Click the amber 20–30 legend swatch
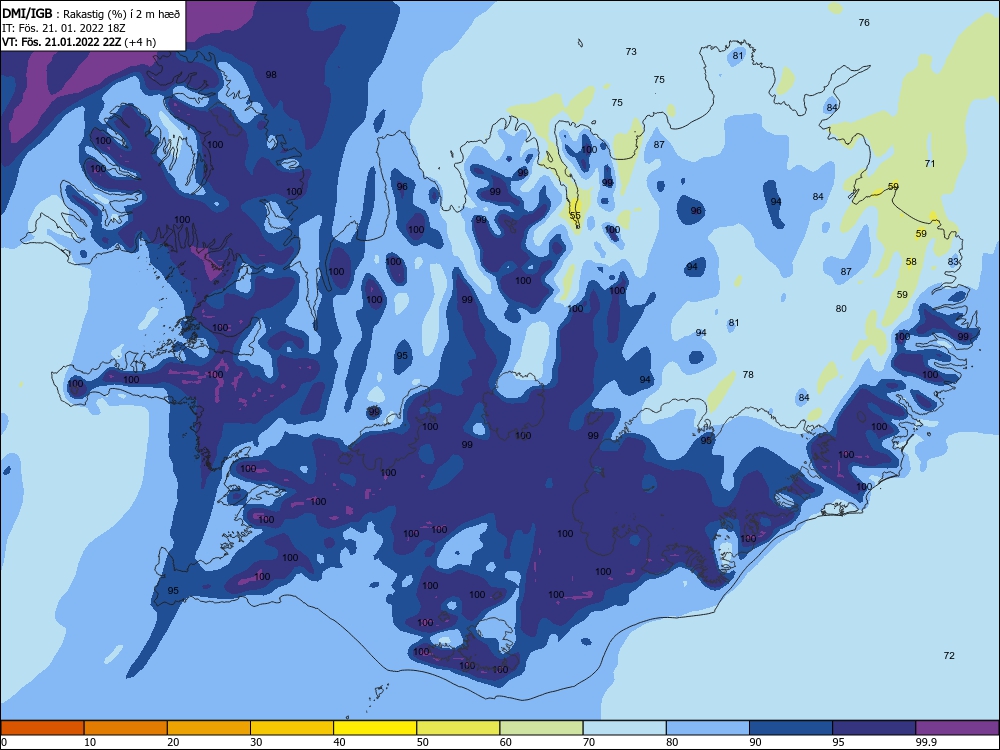The height and width of the screenshot is (750, 1000). 209,728
